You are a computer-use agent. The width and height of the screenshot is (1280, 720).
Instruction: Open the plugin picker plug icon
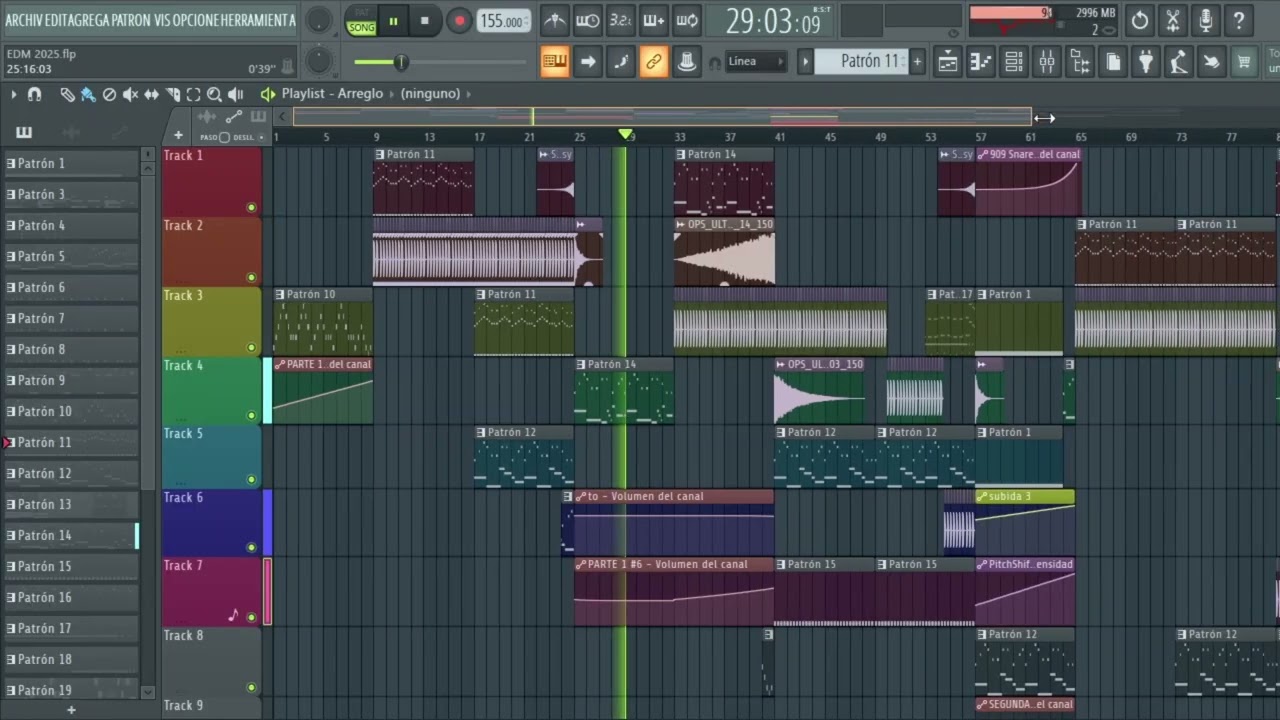coord(1146,62)
